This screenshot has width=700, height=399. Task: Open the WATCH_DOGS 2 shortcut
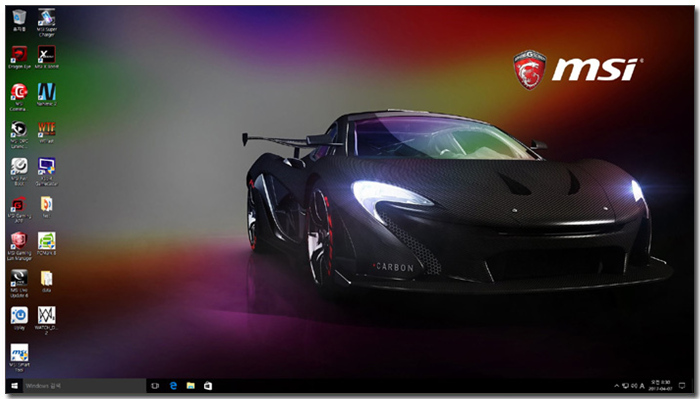click(x=46, y=320)
